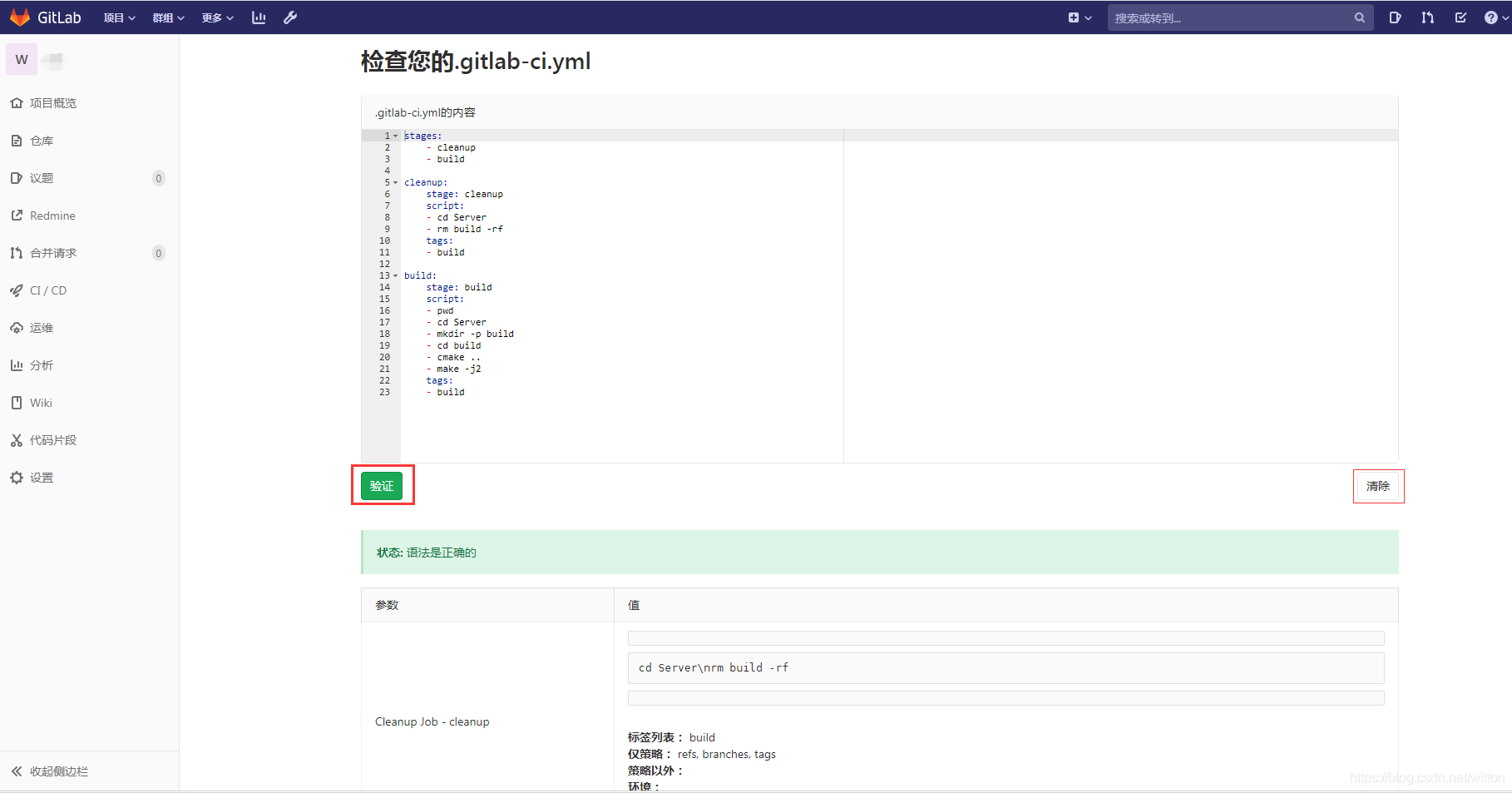Open the issues icon in top bar
This screenshot has width=1512, height=793.
(x=1395, y=17)
